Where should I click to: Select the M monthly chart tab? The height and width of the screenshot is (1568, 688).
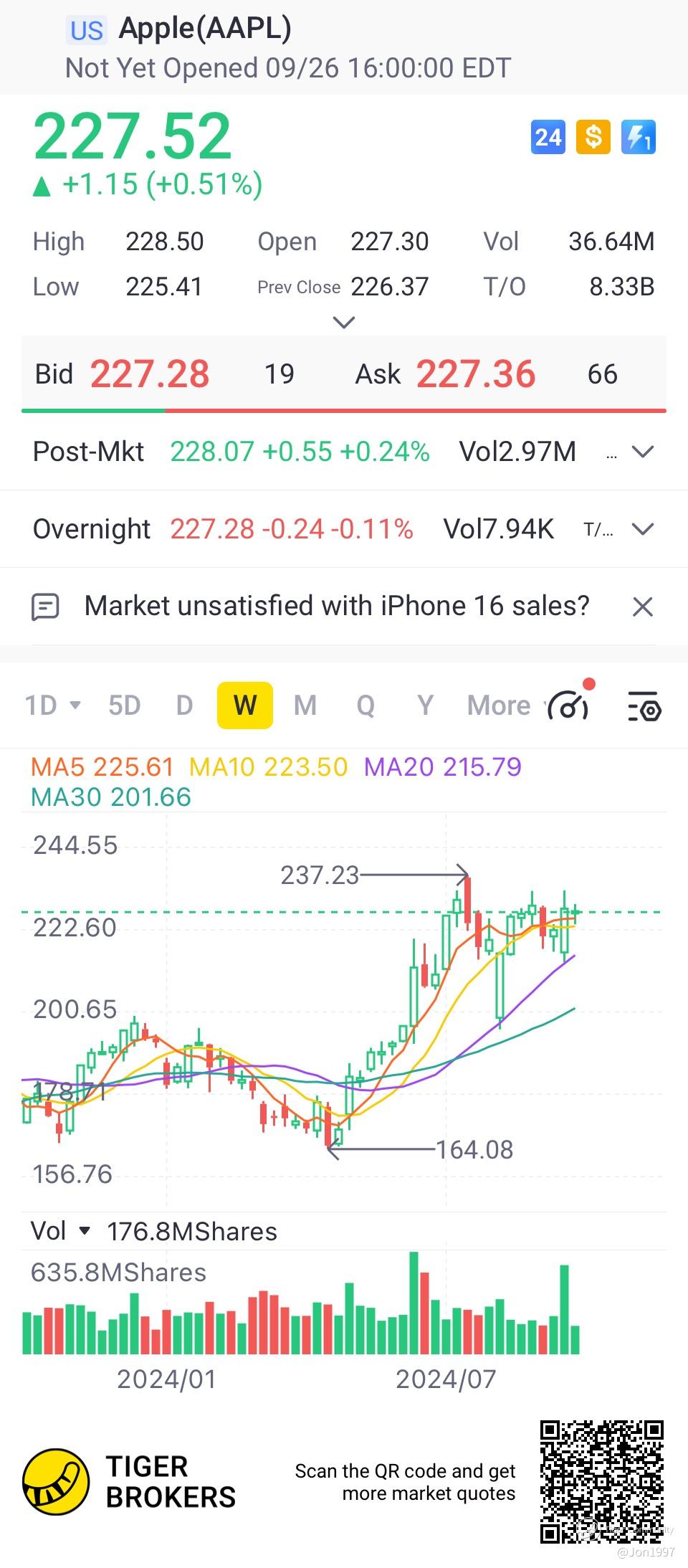click(x=305, y=705)
